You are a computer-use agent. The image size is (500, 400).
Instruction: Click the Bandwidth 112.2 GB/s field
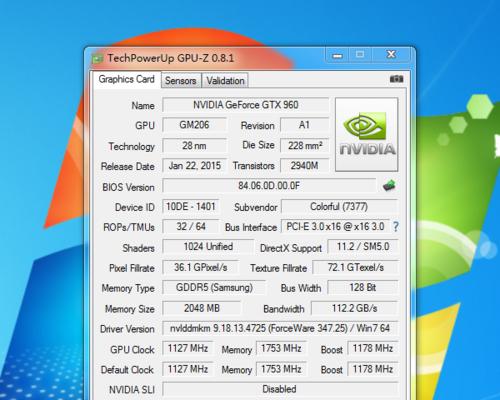[x=354, y=308]
